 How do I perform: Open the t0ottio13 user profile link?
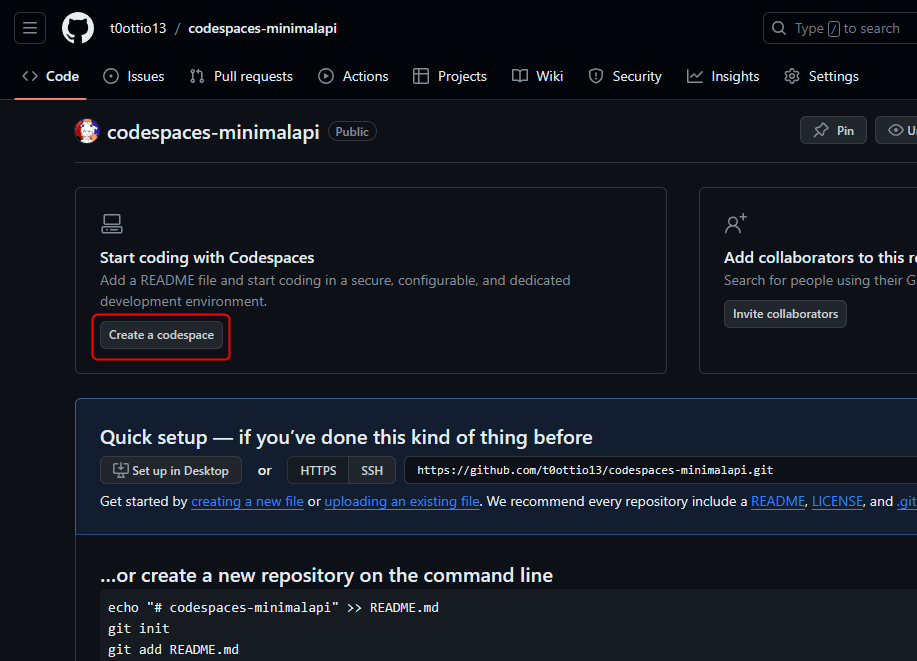point(138,28)
